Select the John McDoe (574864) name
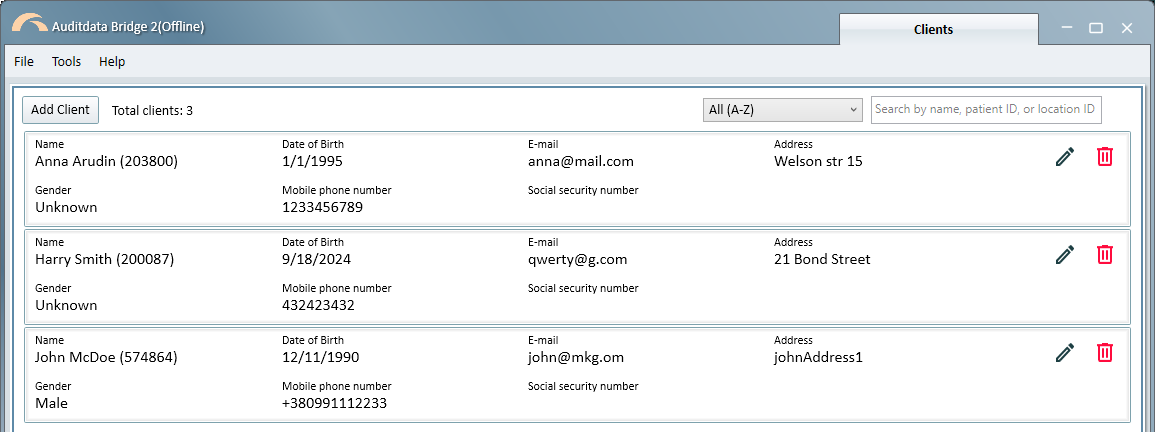This screenshot has width=1155, height=432. (106, 358)
